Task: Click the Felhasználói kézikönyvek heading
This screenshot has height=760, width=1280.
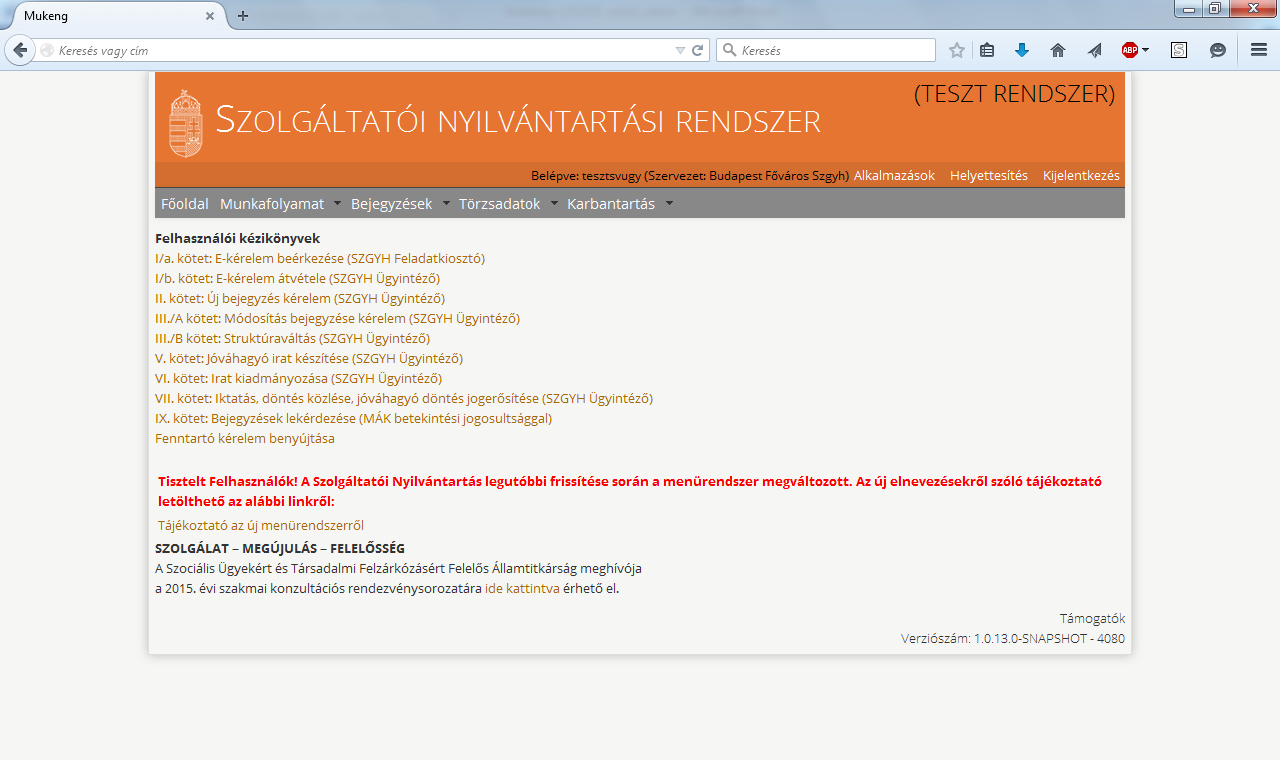Action: click(237, 239)
